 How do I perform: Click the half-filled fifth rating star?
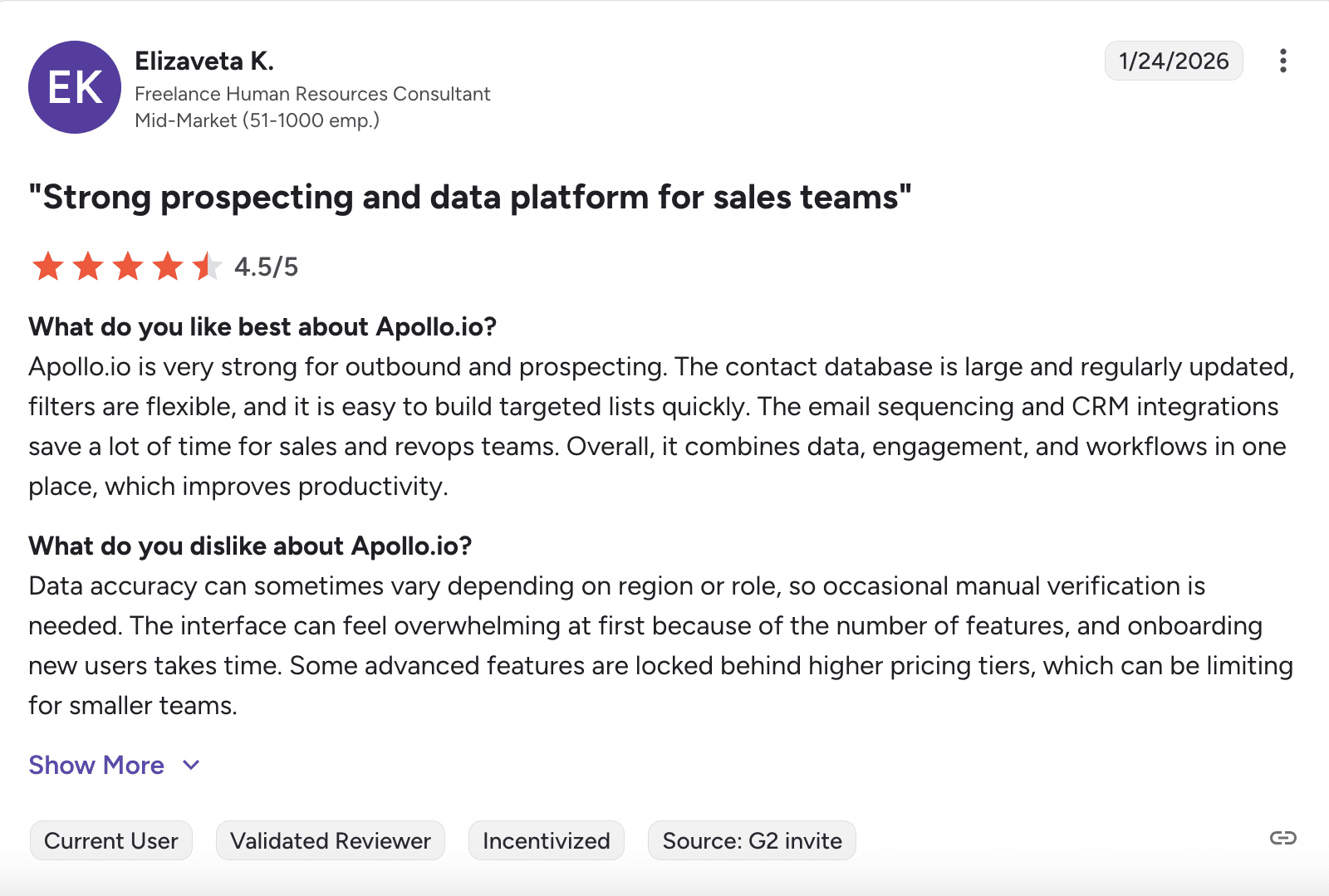coord(207,267)
